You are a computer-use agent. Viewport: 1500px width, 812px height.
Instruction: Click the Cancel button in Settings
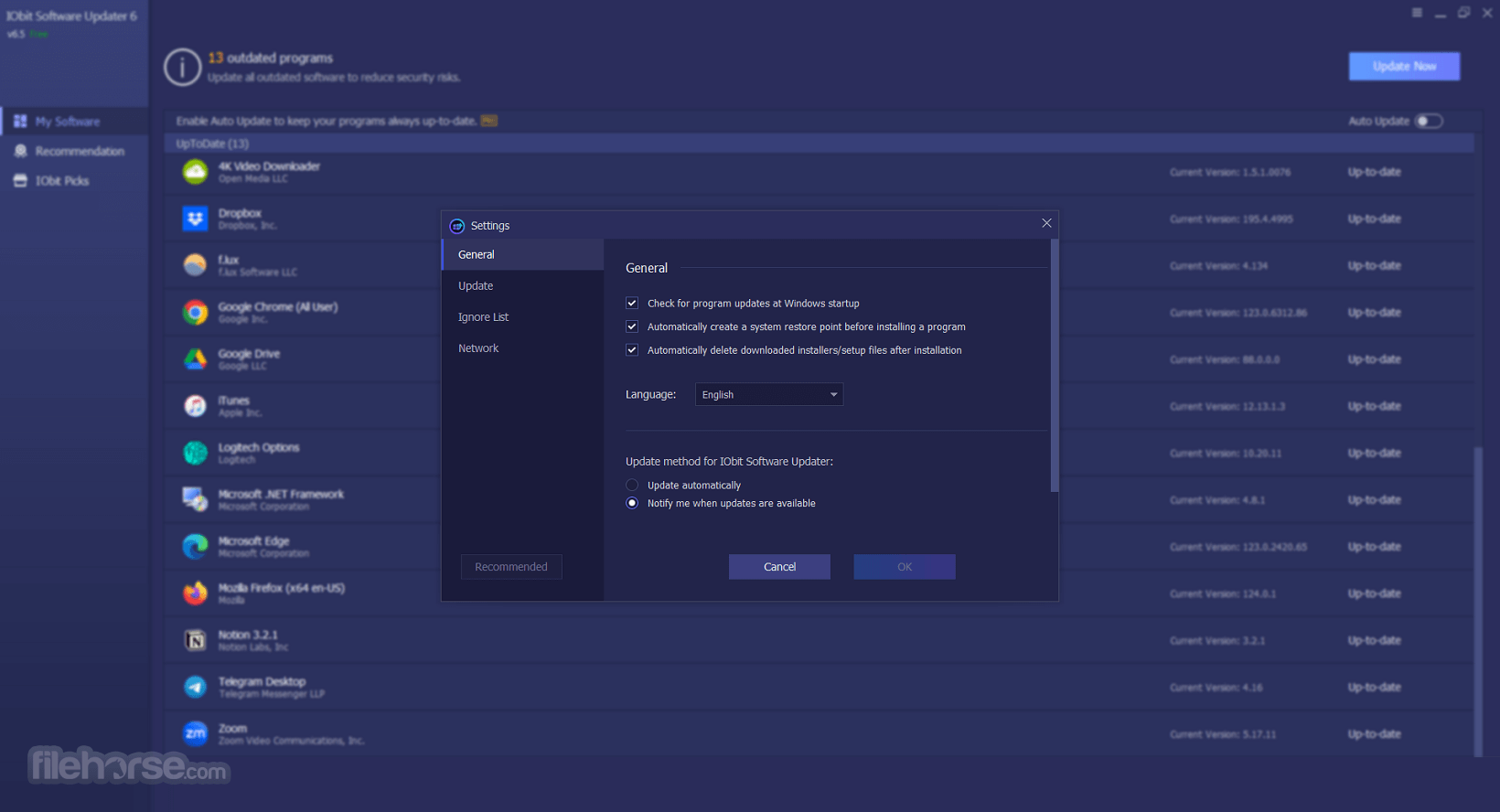click(779, 567)
